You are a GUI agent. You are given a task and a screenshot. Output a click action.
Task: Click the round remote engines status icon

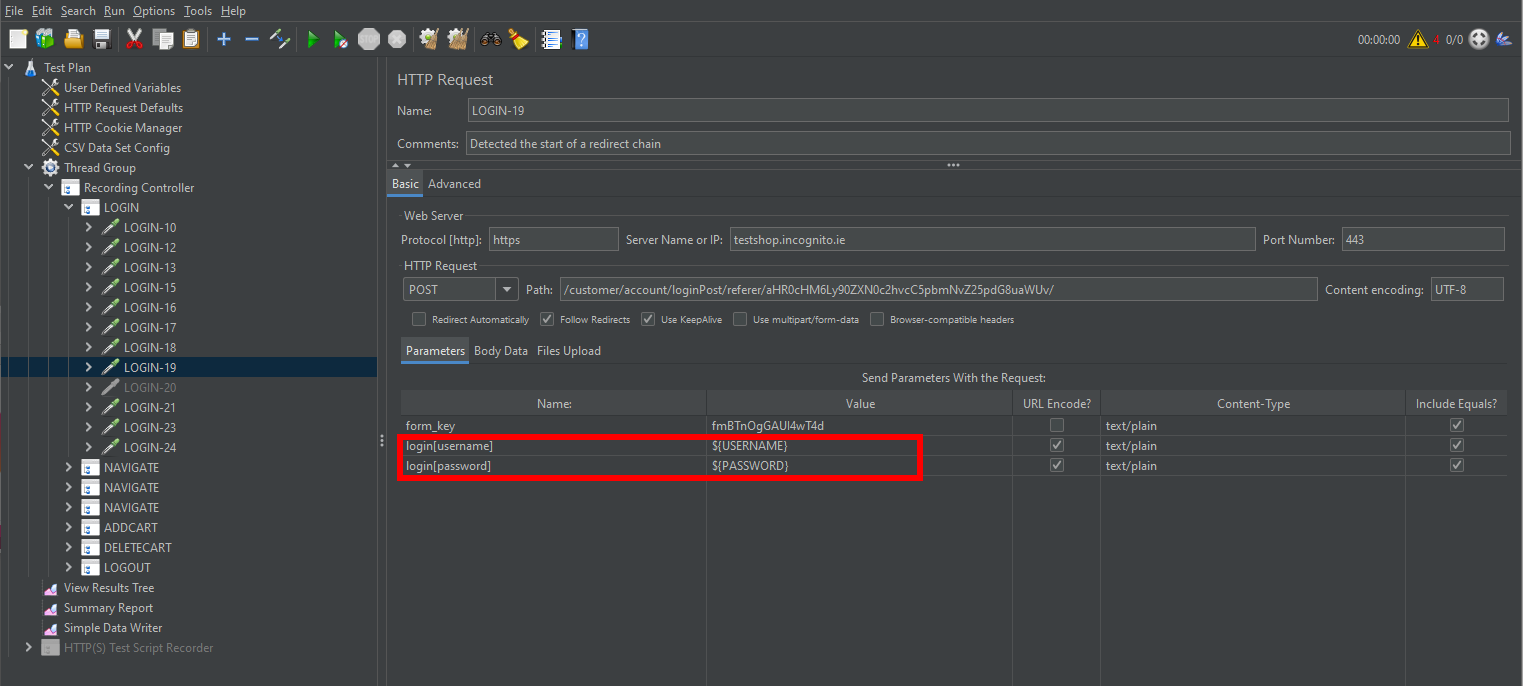pyautogui.click(x=1479, y=39)
